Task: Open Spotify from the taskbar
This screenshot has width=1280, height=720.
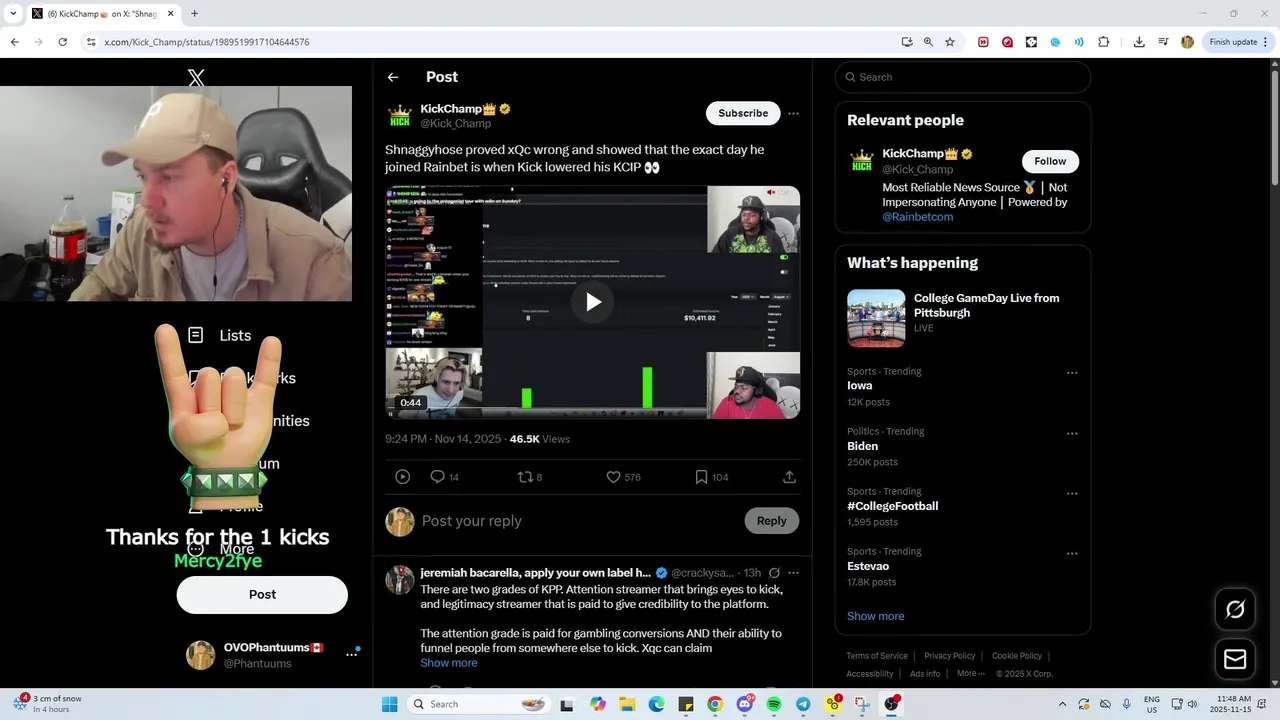Action: point(774,704)
